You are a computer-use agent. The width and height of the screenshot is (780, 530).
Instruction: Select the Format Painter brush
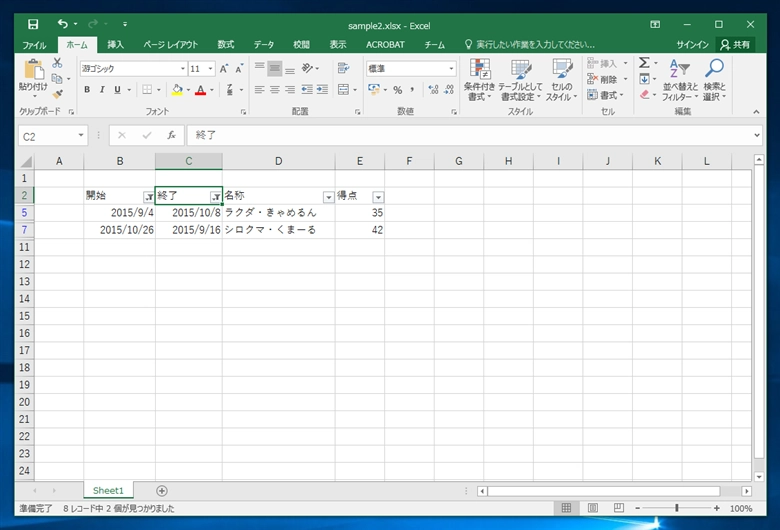(58, 94)
